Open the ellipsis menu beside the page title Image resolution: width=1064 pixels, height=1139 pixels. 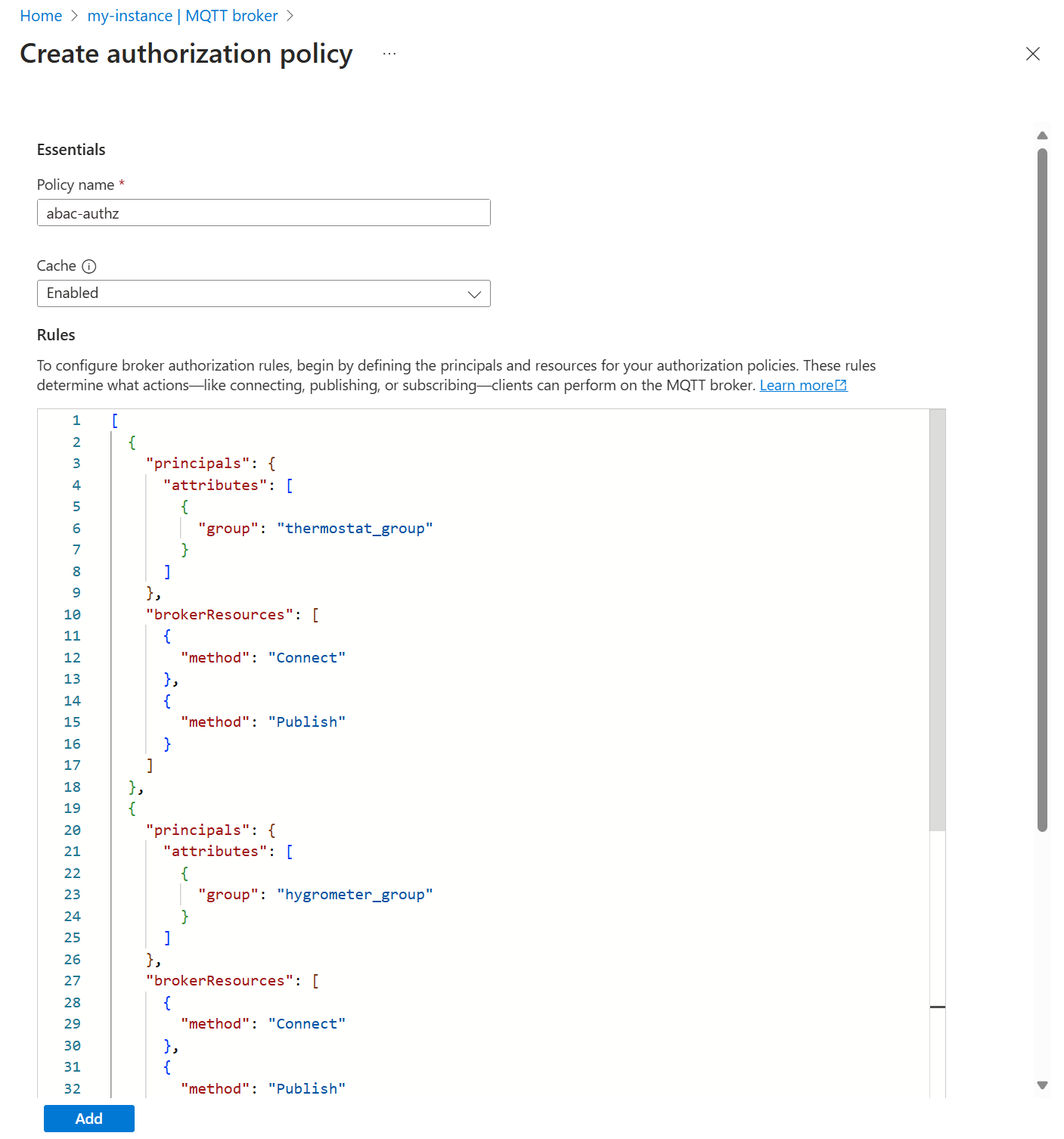389,53
